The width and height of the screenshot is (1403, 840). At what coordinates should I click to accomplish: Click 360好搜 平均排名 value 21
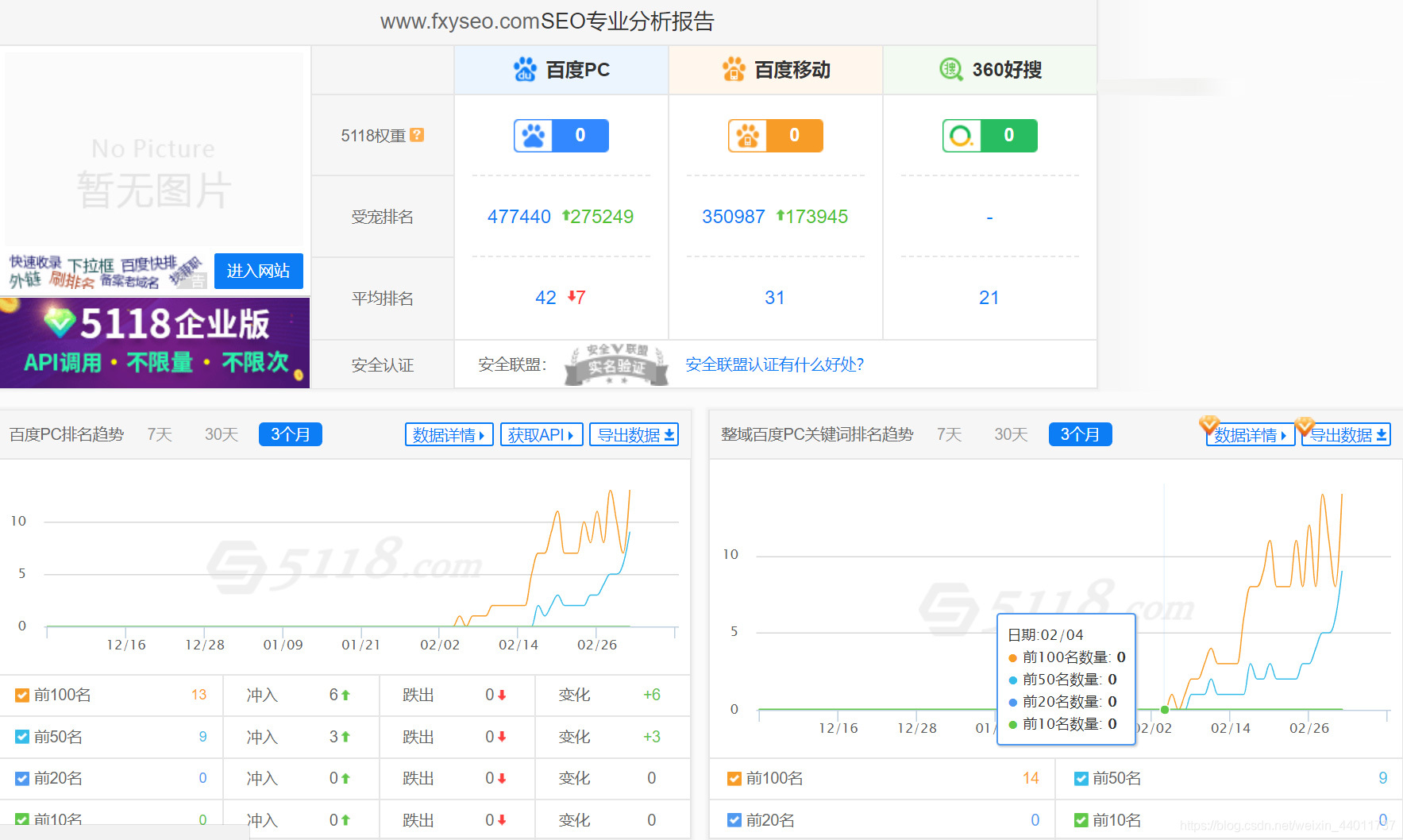coord(989,298)
